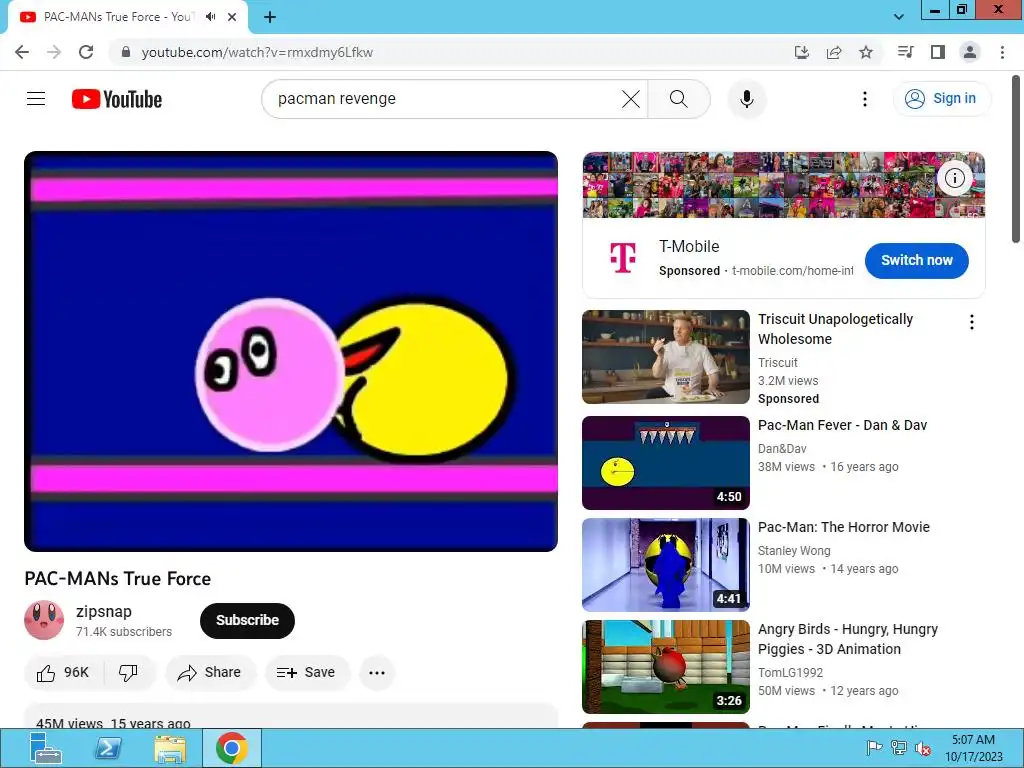Open TomLG1992 channel name
The height and width of the screenshot is (768, 1024).
point(790,672)
